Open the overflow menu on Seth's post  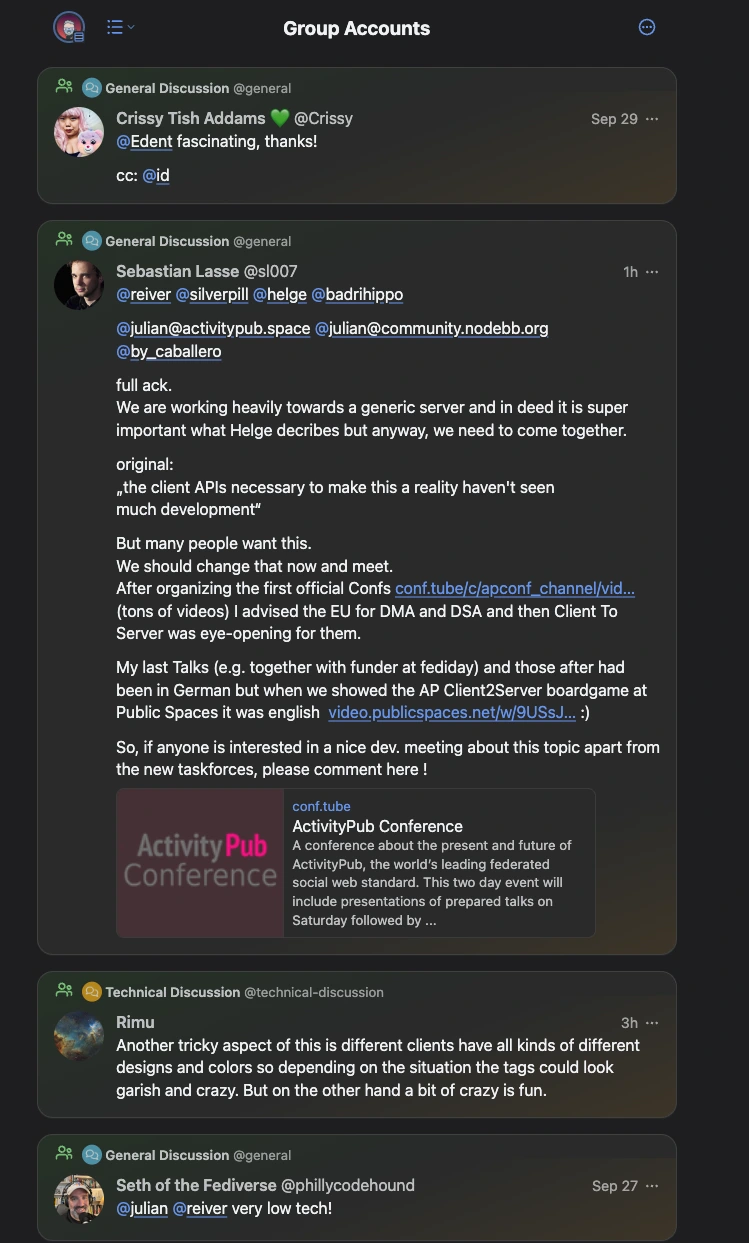point(652,1186)
